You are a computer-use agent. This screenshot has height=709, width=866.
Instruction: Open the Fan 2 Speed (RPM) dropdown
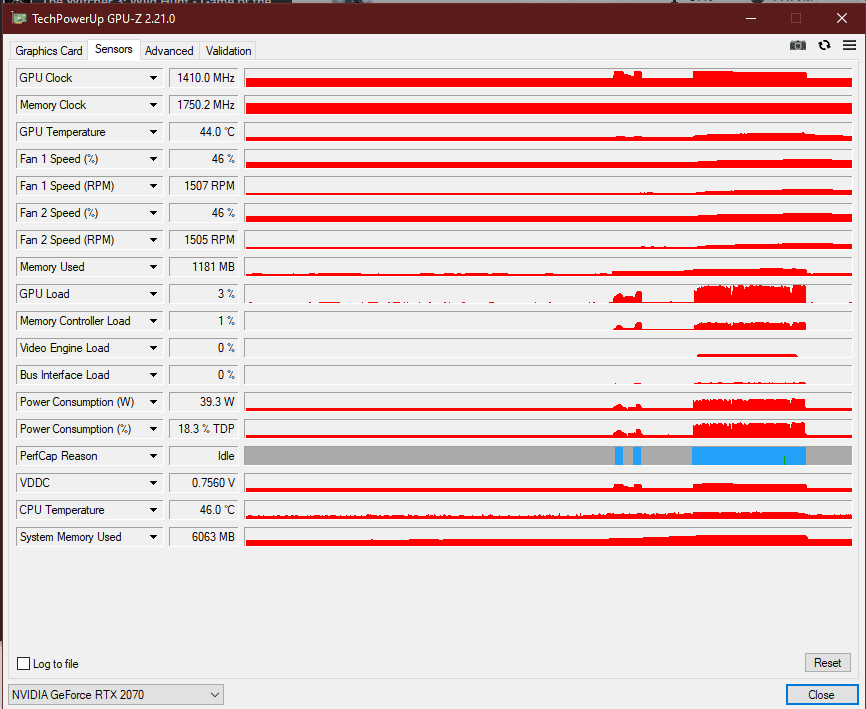tap(153, 240)
